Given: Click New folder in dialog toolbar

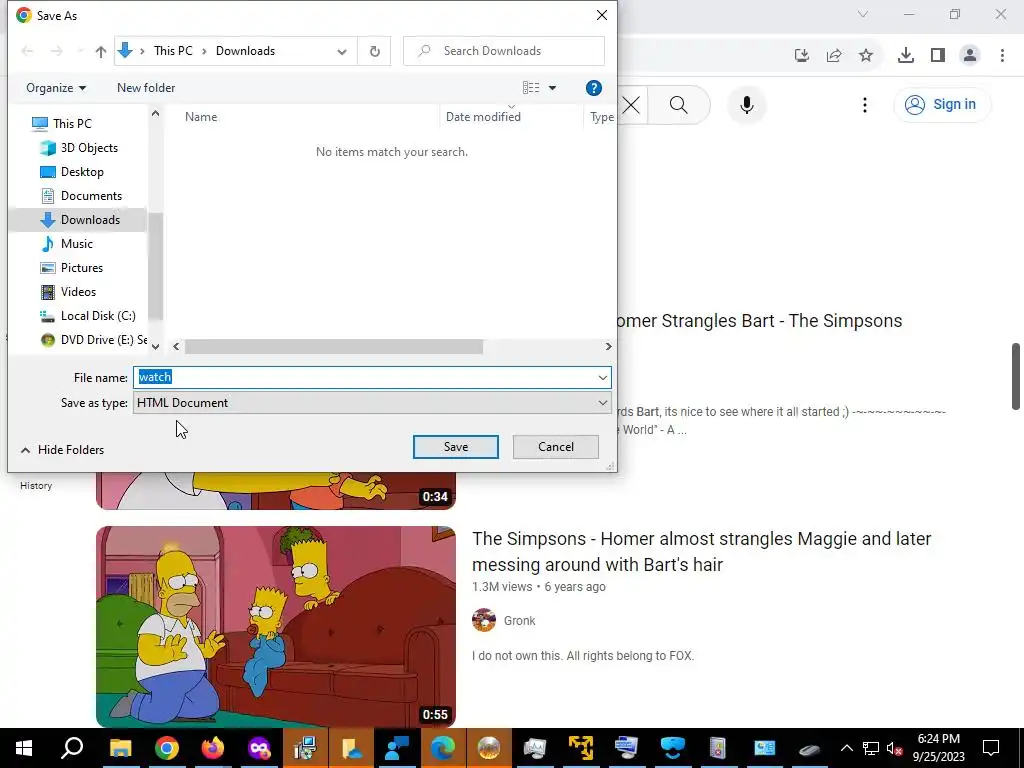Looking at the screenshot, I should 146,88.
